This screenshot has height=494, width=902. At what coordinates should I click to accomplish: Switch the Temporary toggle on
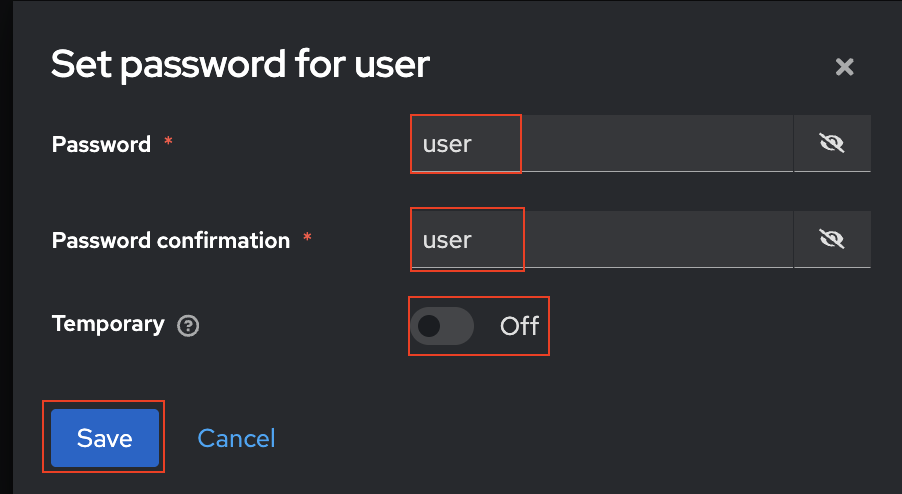[x=442, y=326]
